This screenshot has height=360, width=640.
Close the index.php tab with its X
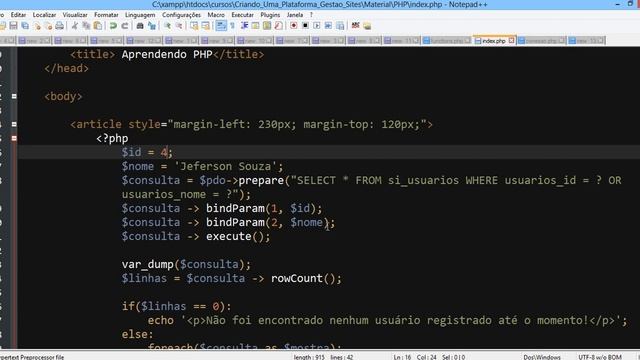coord(511,40)
